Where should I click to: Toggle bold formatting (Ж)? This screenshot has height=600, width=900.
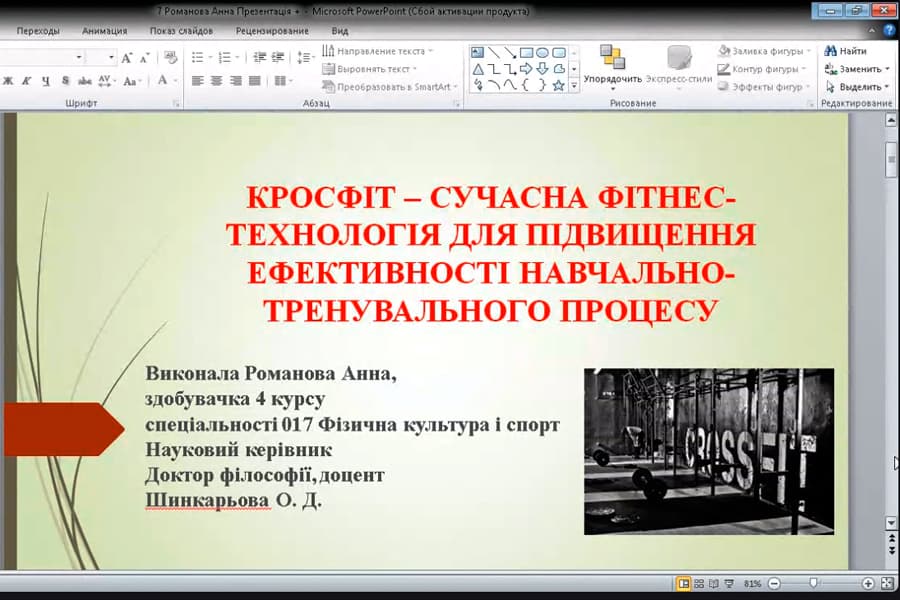(x=7, y=79)
